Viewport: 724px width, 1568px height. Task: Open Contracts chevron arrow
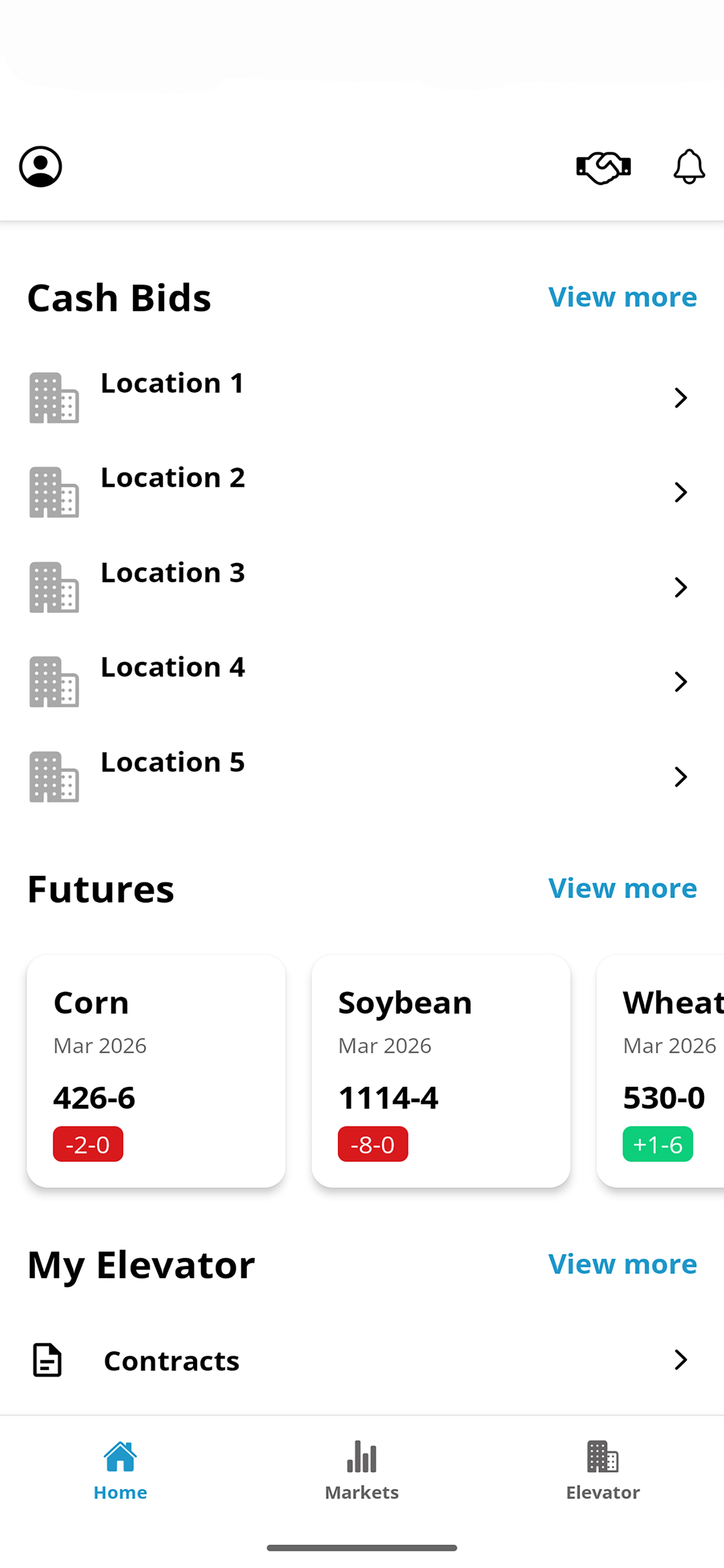[x=681, y=1360]
